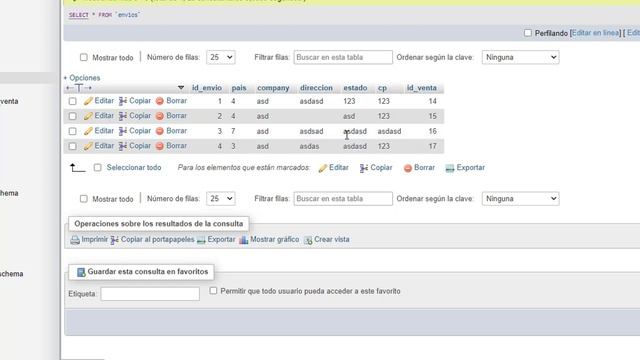Tick the checkbox for row id_envio 2
This screenshot has height=360, width=640.
73,116
